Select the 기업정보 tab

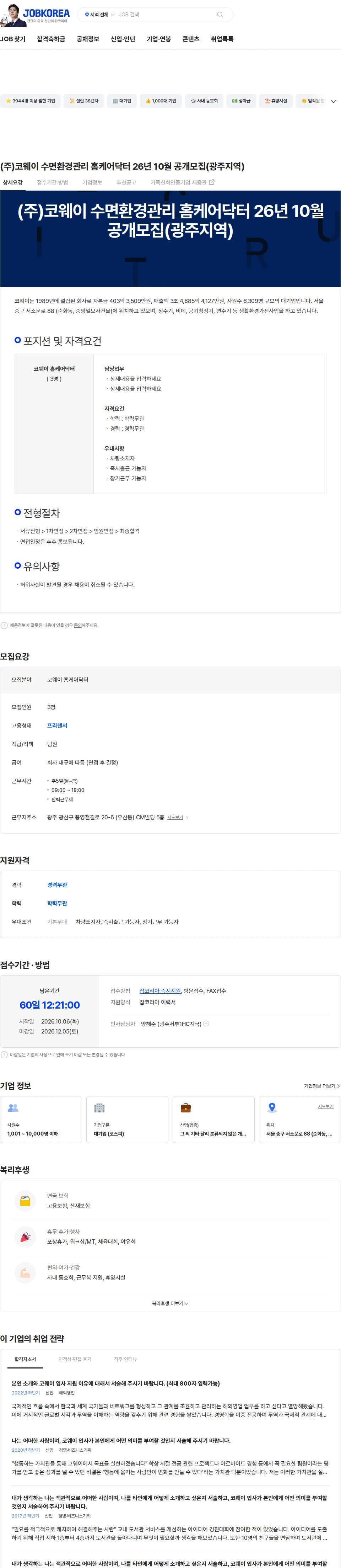[x=92, y=182]
